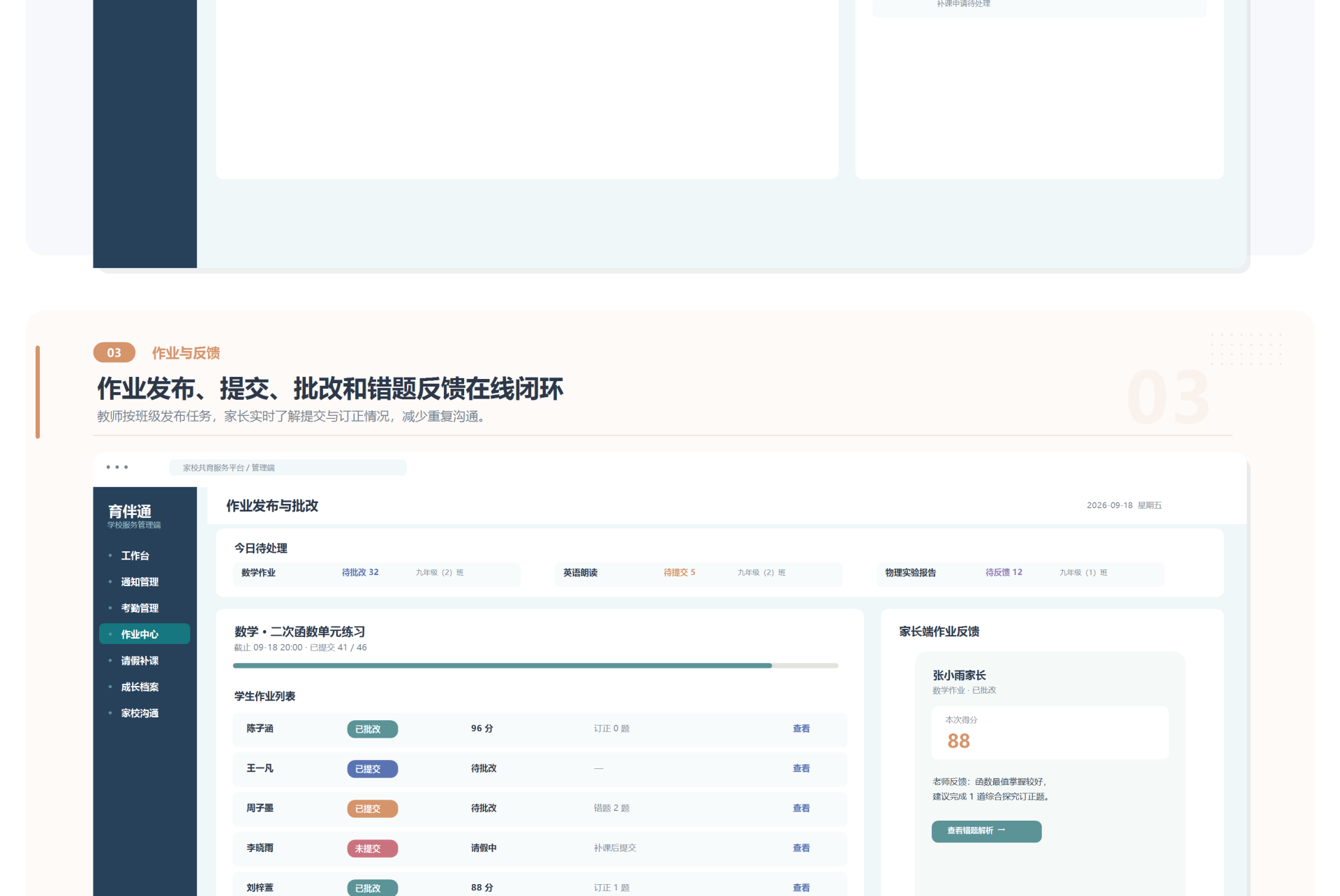Open the 英语朗读 待提交 5 task card
Viewport: 1340px width, 896px height.
coord(699,573)
